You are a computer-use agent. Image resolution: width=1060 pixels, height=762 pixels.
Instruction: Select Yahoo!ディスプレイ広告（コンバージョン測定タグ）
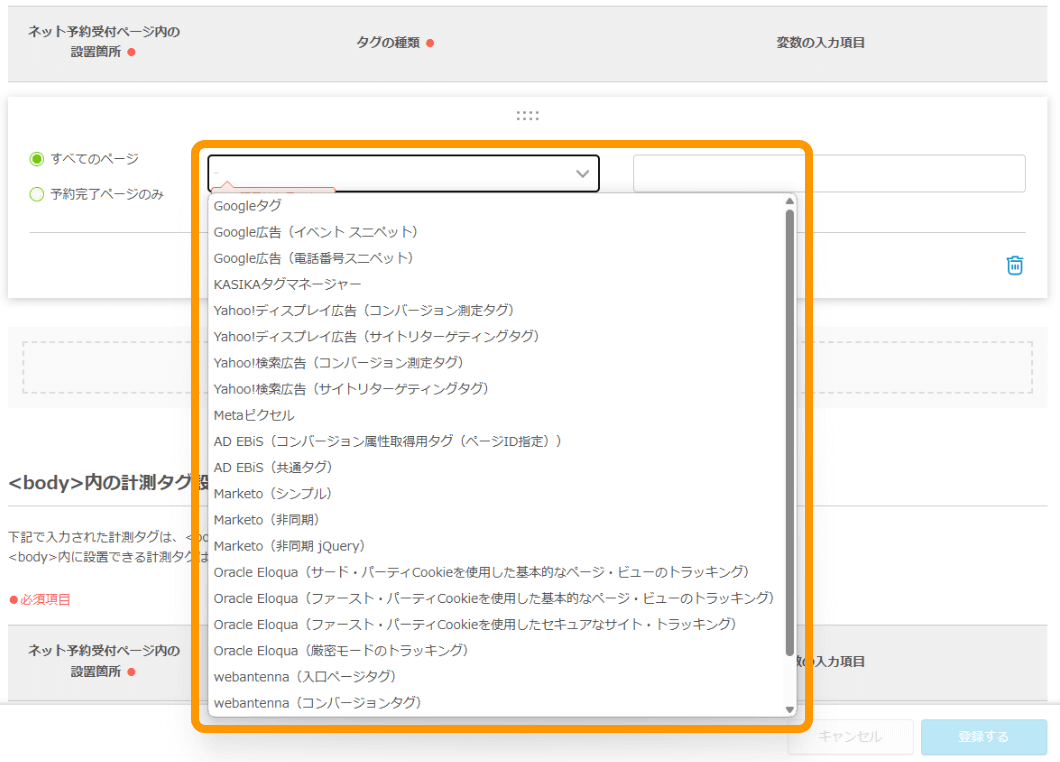point(498,310)
